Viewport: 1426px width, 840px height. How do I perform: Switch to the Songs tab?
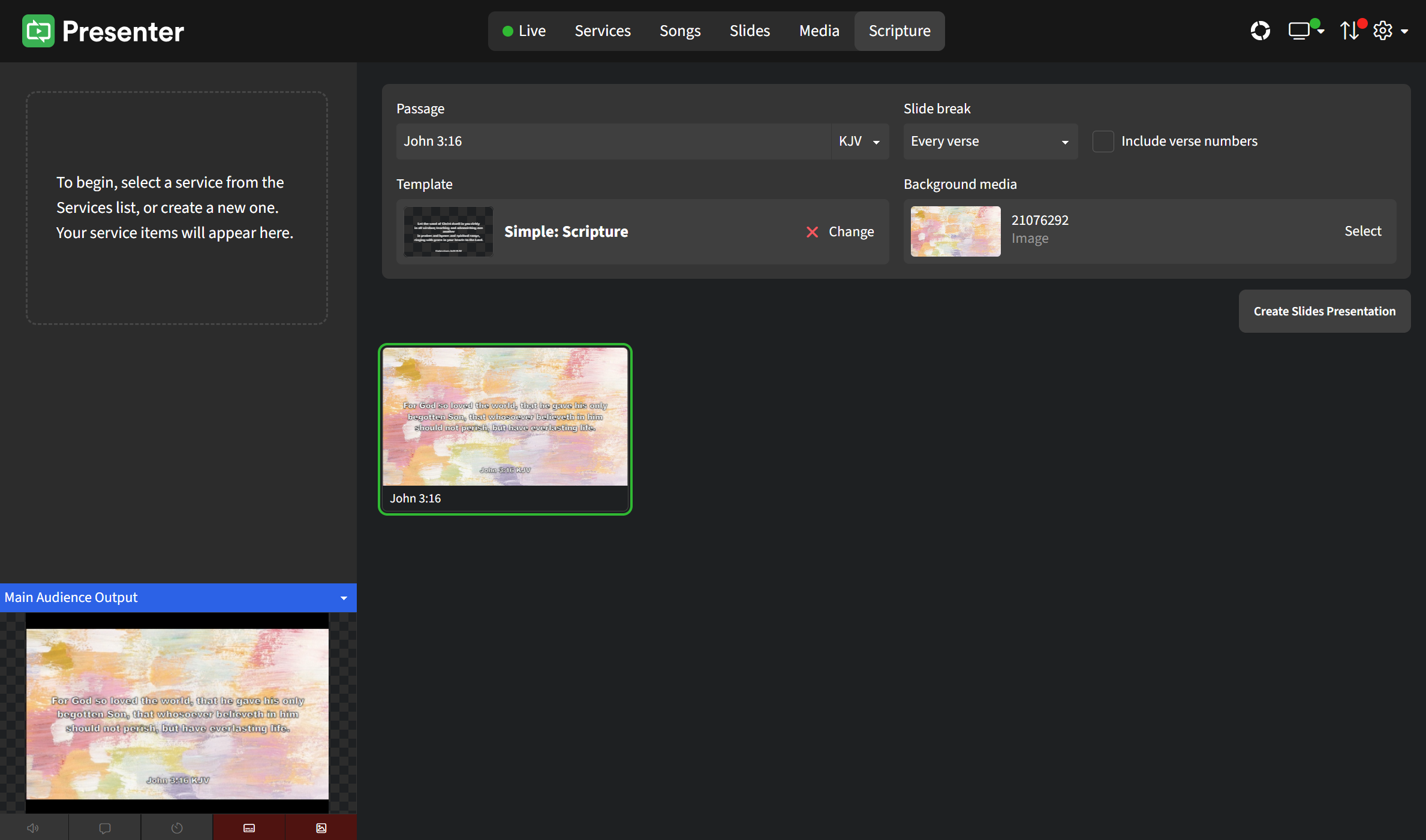point(679,31)
